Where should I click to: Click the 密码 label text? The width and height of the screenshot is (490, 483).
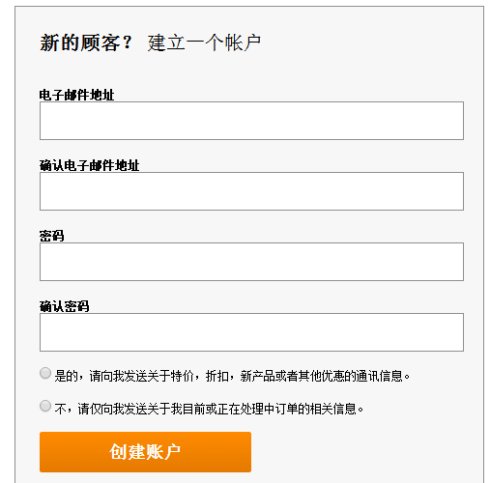click(52, 236)
